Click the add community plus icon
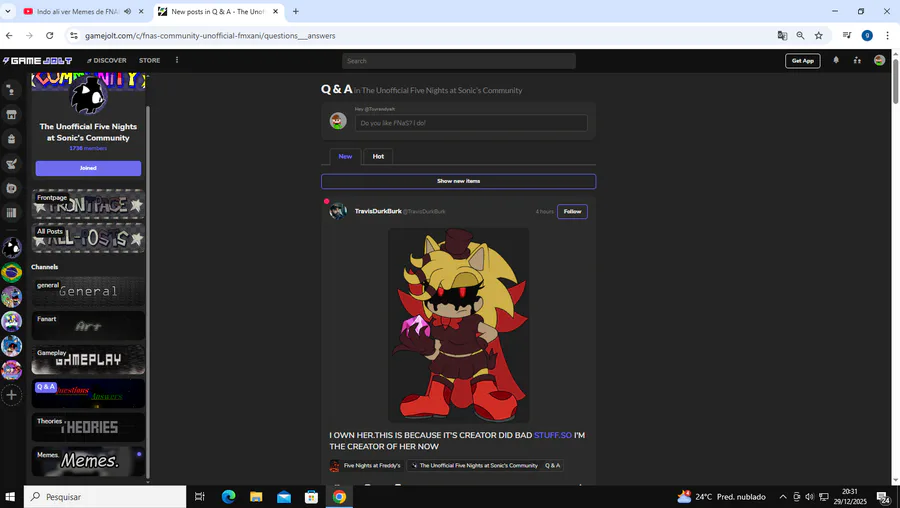 pos(11,395)
